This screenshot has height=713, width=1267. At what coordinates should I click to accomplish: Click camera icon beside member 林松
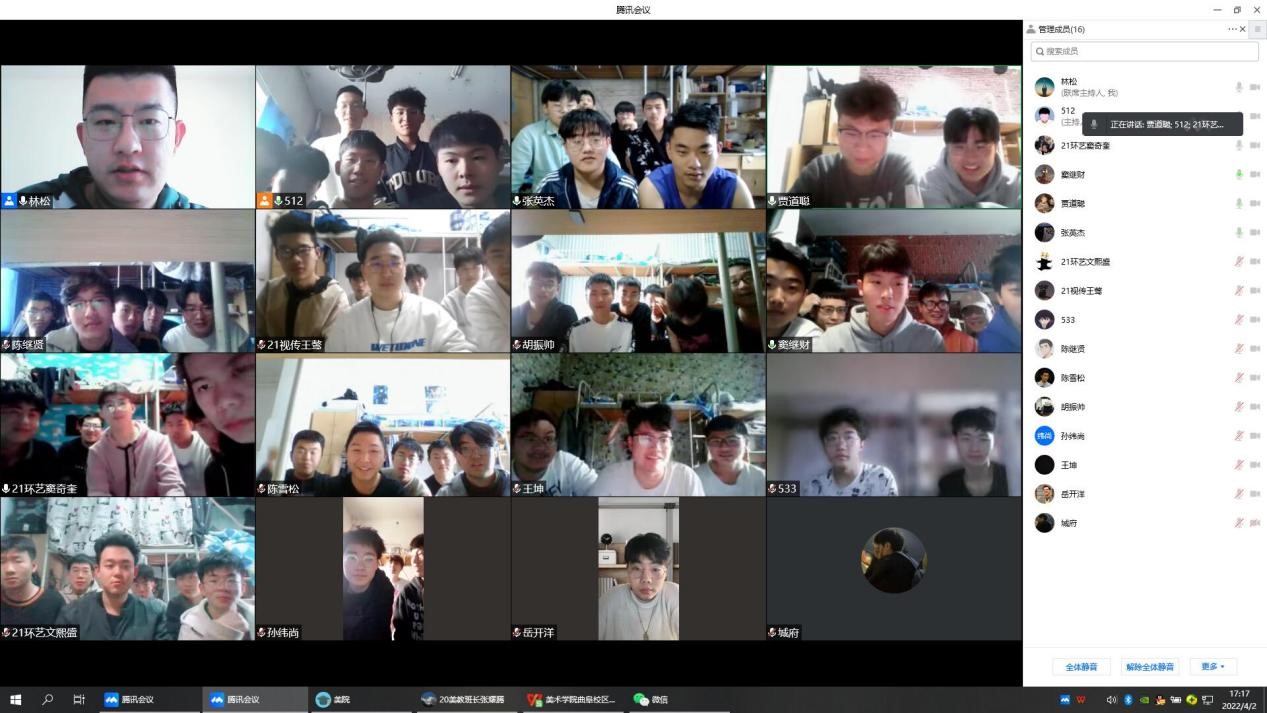[x=1255, y=87]
